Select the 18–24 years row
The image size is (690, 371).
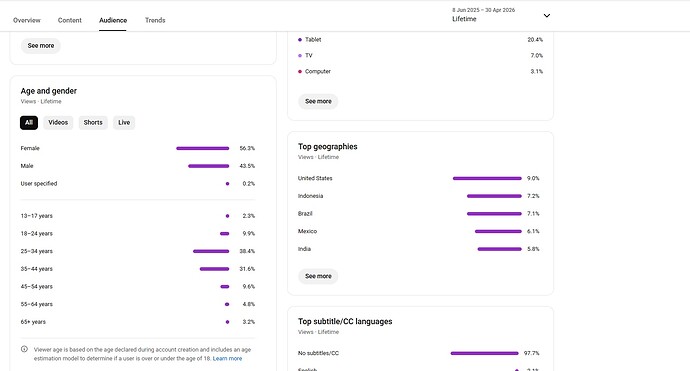tap(138, 234)
